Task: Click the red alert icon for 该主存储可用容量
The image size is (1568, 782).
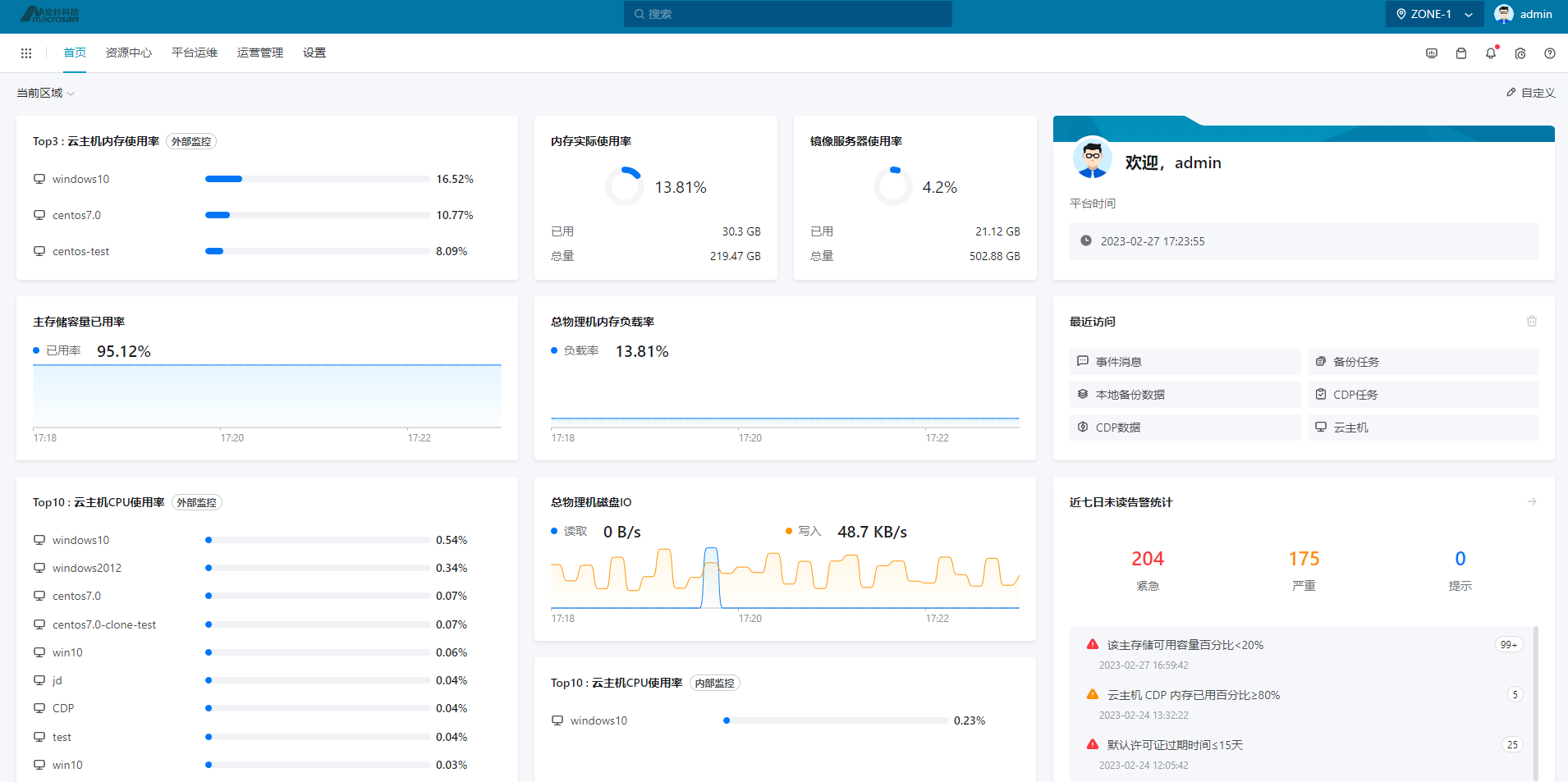Action: click(1093, 644)
